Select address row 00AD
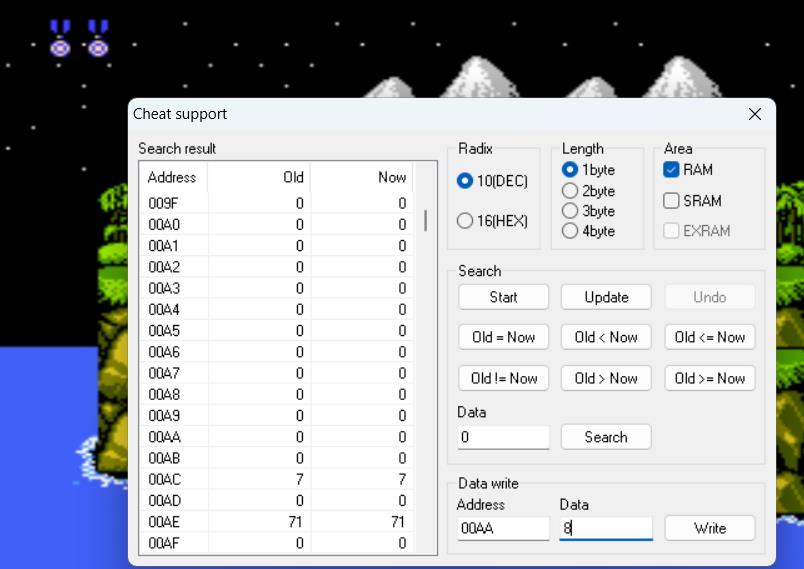The width and height of the screenshot is (804, 569). [x=276, y=501]
